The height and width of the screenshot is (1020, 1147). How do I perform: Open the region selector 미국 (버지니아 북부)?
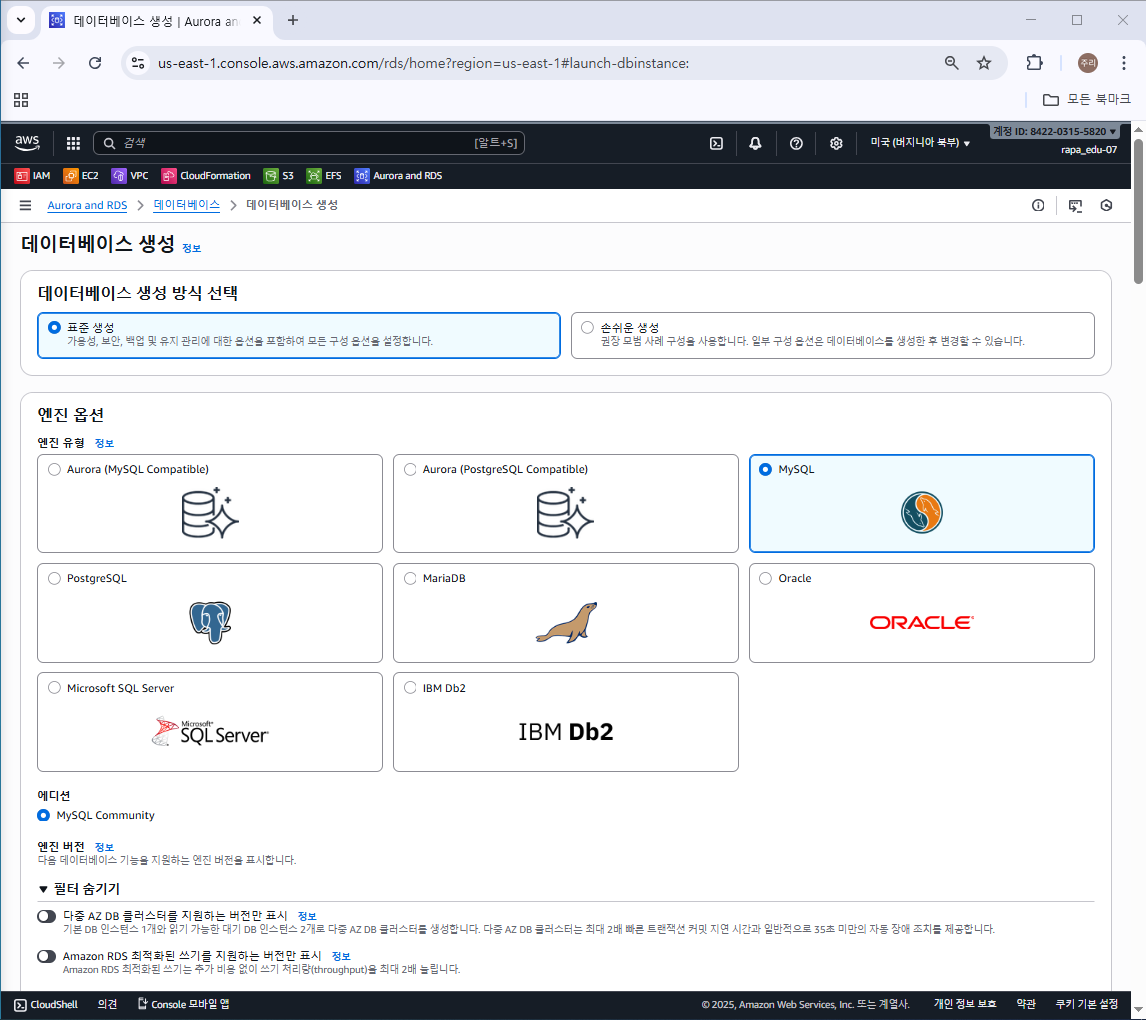pyautogui.click(x=920, y=143)
